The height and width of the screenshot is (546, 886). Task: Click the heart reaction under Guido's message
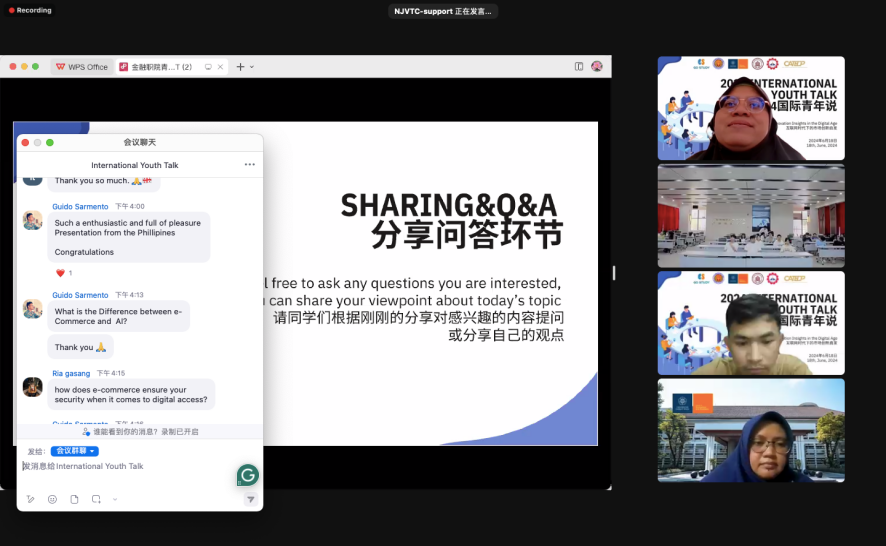pyautogui.click(x=60, y=273)
